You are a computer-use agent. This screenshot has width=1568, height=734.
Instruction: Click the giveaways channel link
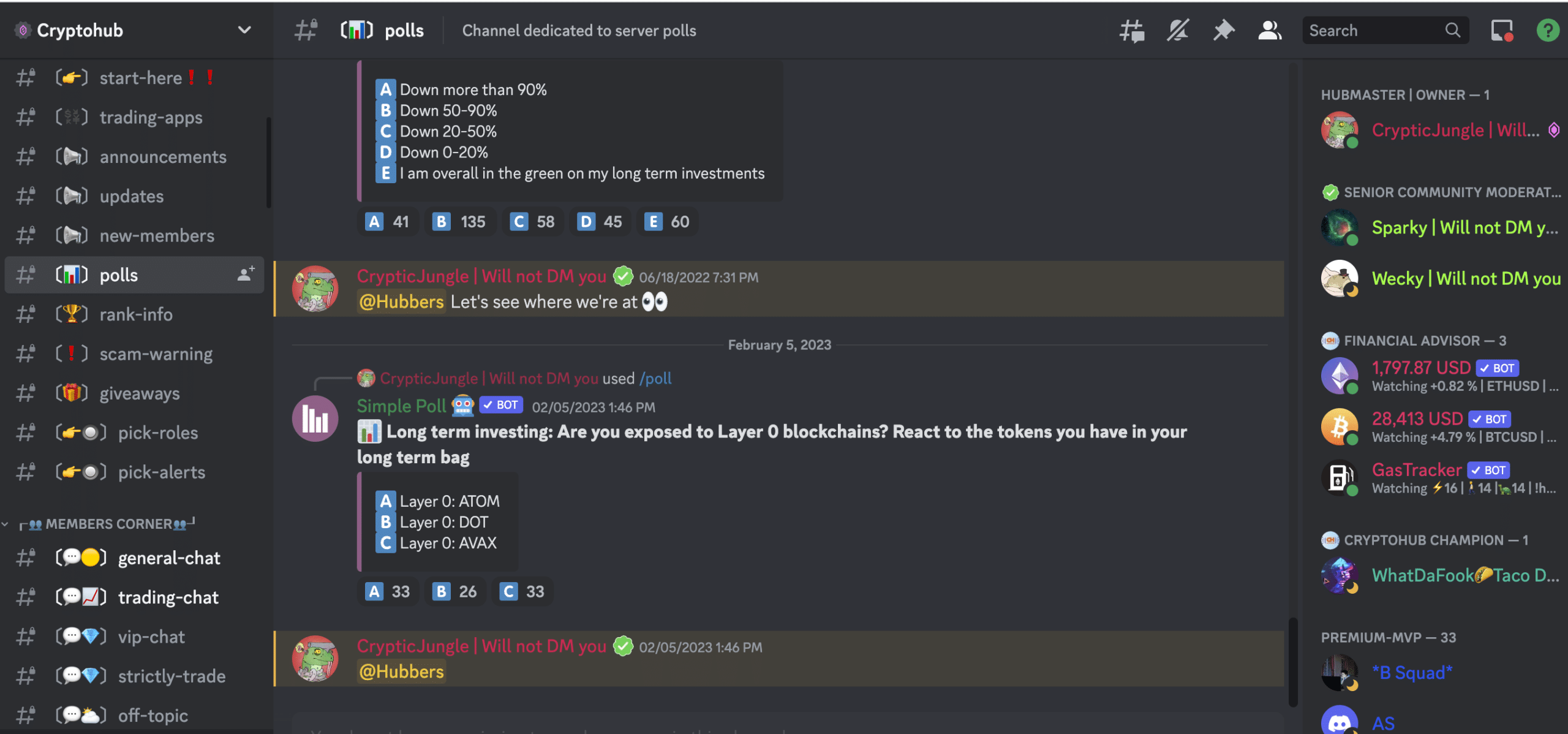[x=141, y=392]
